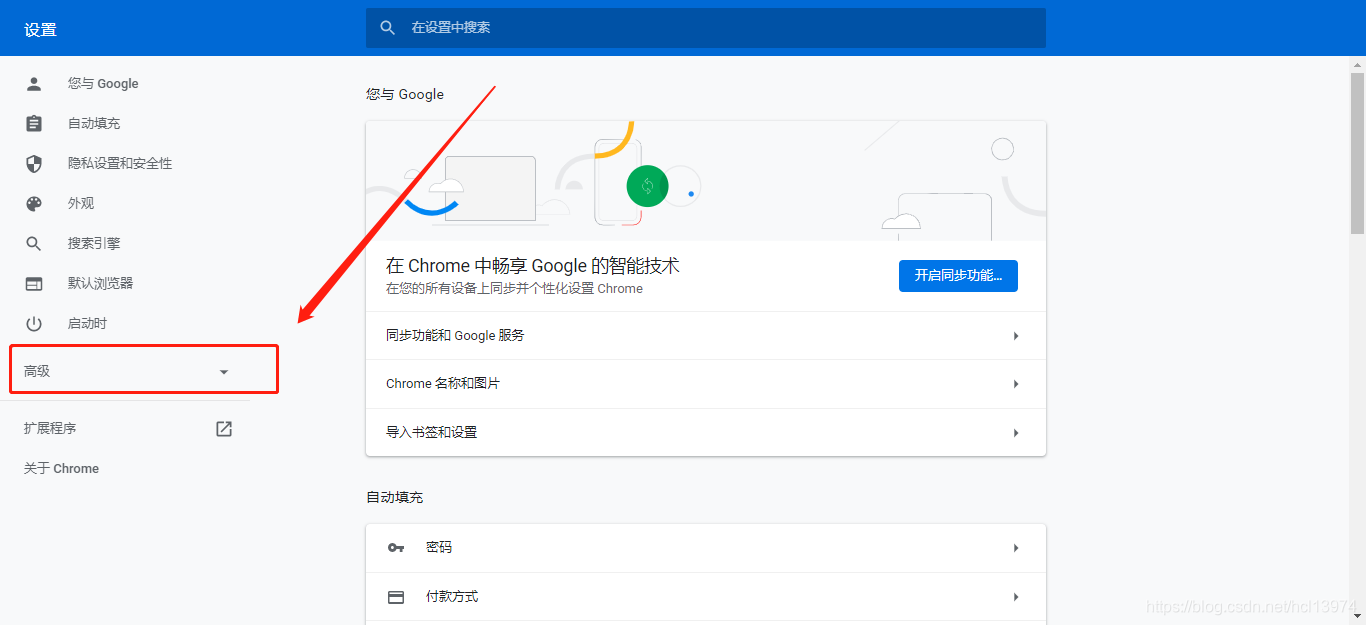The image size is (1366, 625).
Task: Click the 付款方式 row label
Action: 452,597
